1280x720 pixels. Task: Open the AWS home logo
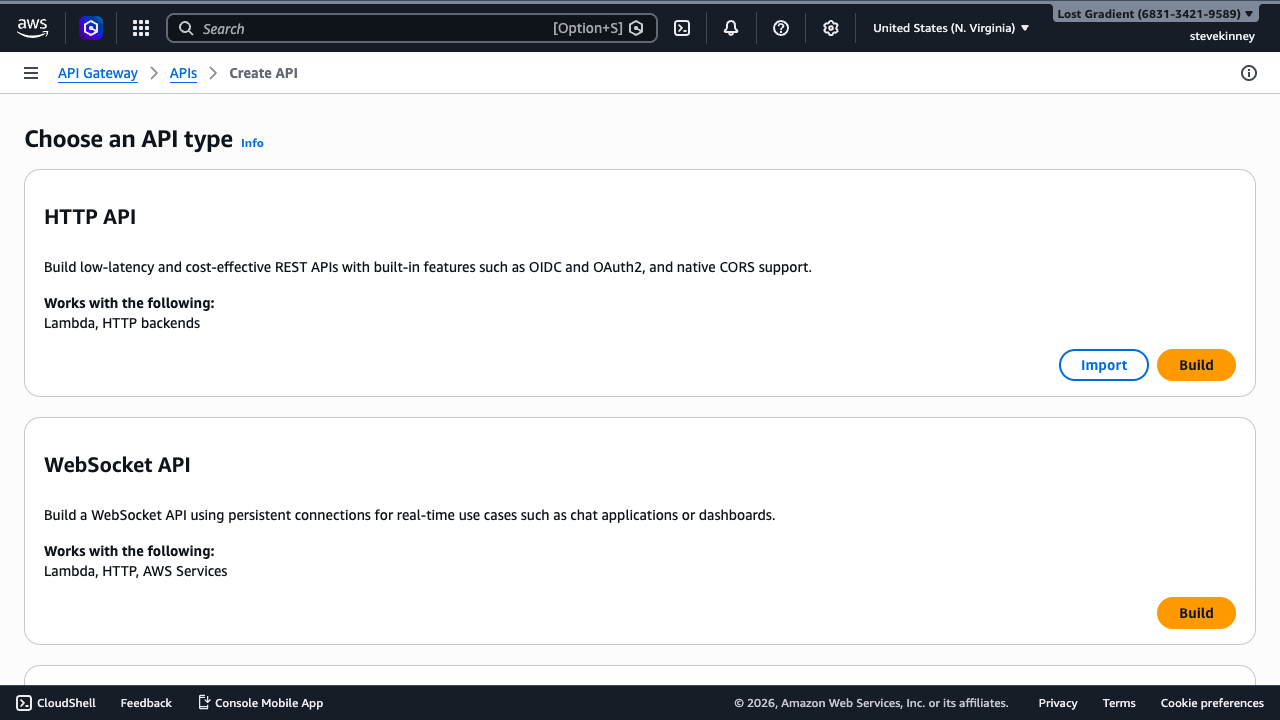tap(32, 28)
